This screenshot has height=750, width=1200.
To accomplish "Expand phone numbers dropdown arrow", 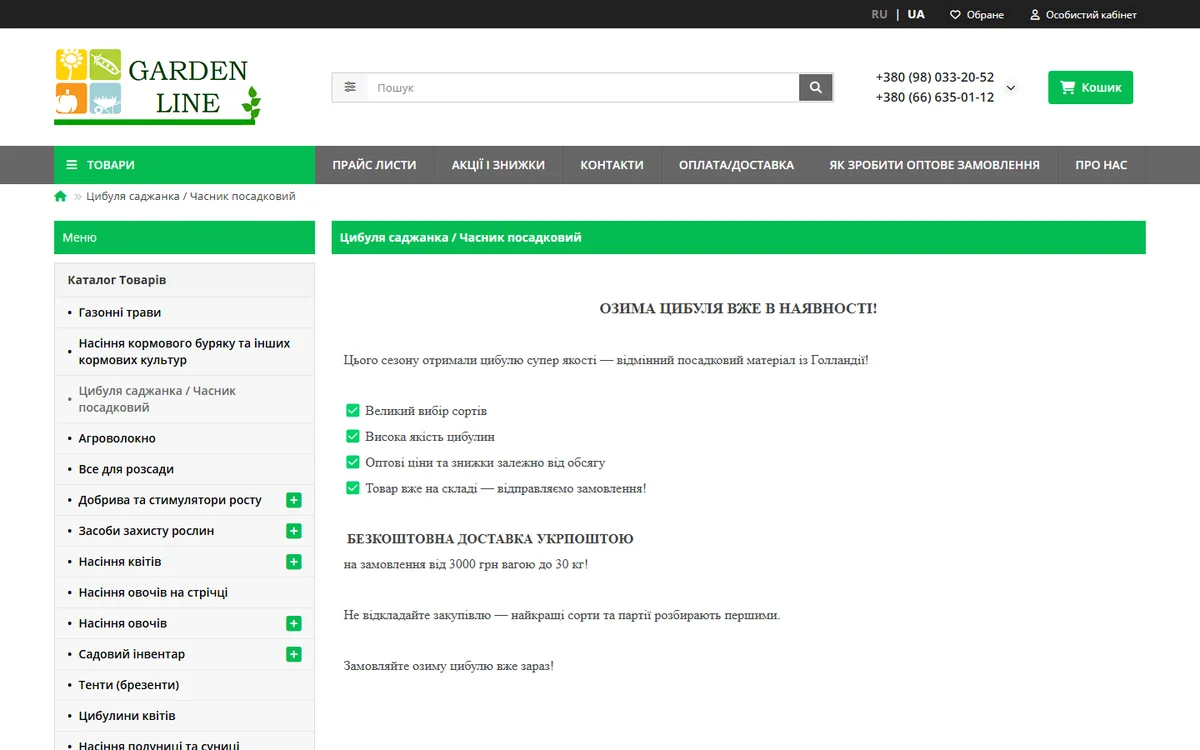I will click(1010, 88).
